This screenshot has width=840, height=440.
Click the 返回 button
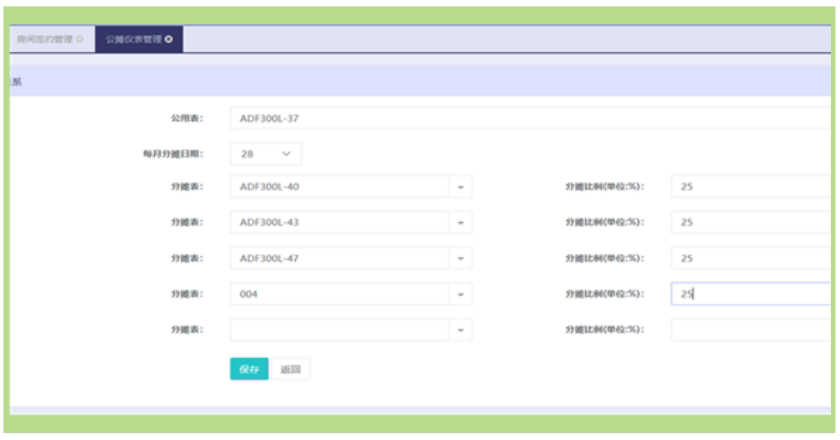[x=290, y=369]
